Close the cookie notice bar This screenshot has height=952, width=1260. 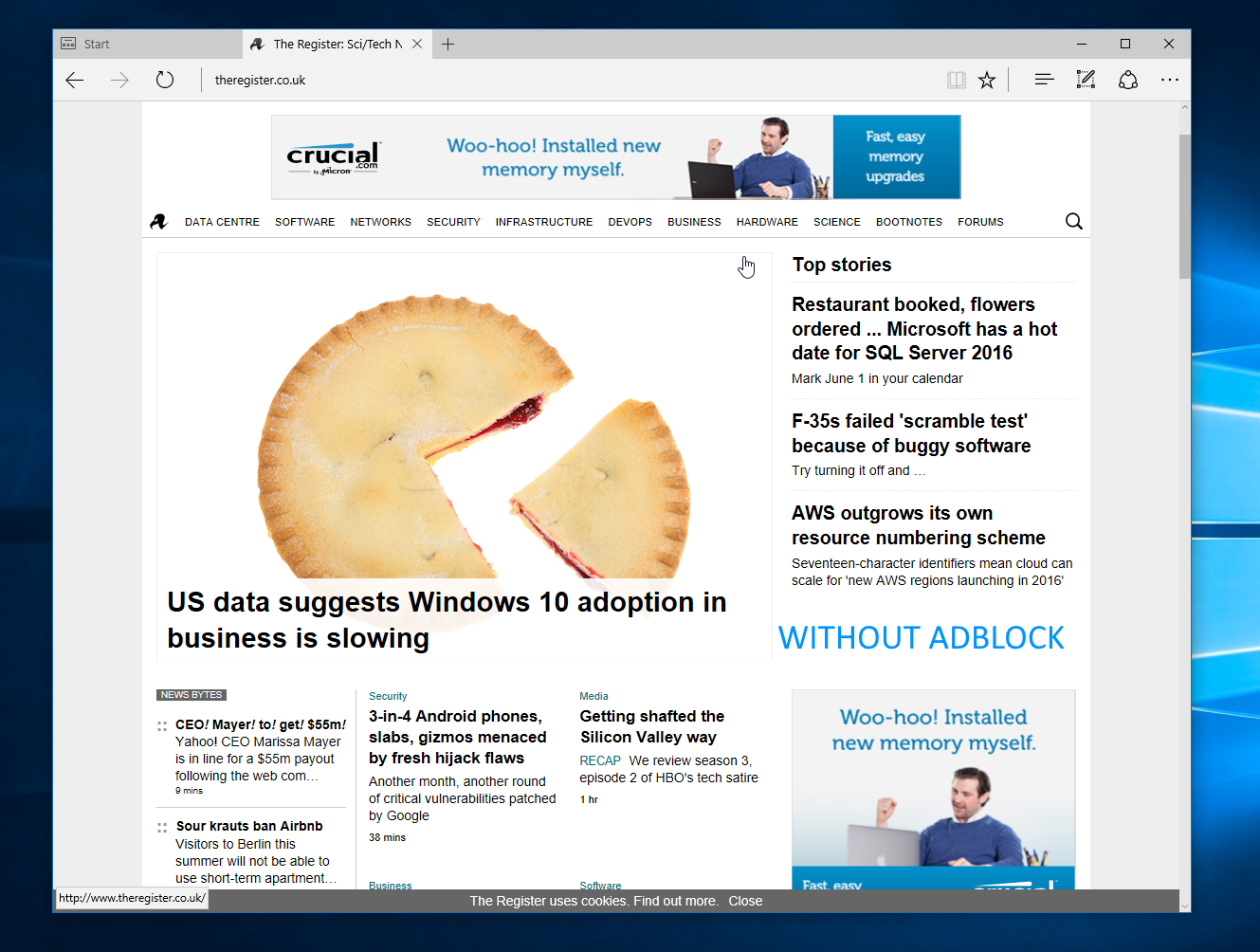(745, 901)
